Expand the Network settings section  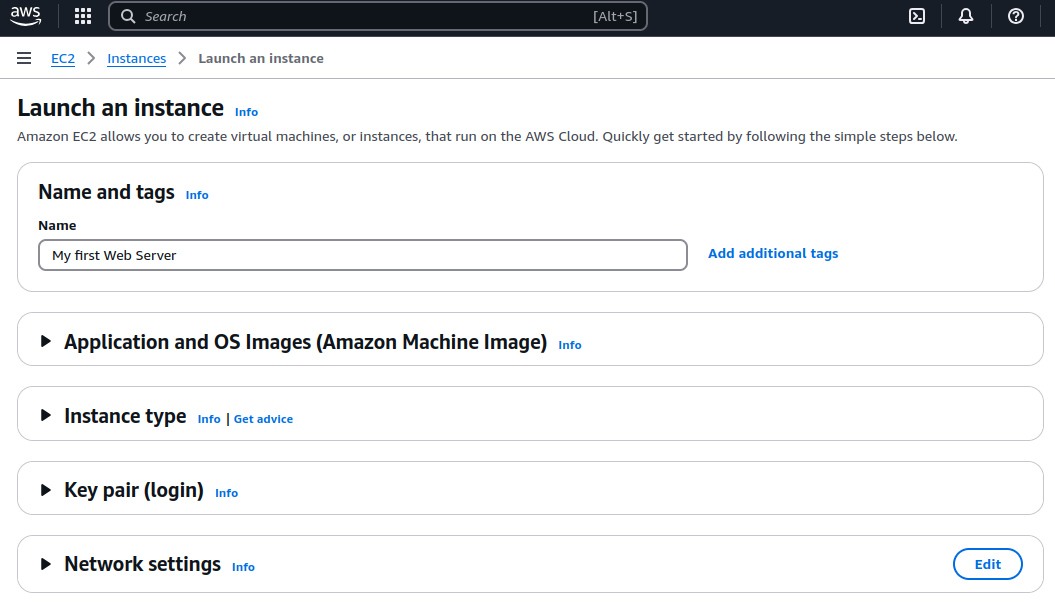(45, 563)
